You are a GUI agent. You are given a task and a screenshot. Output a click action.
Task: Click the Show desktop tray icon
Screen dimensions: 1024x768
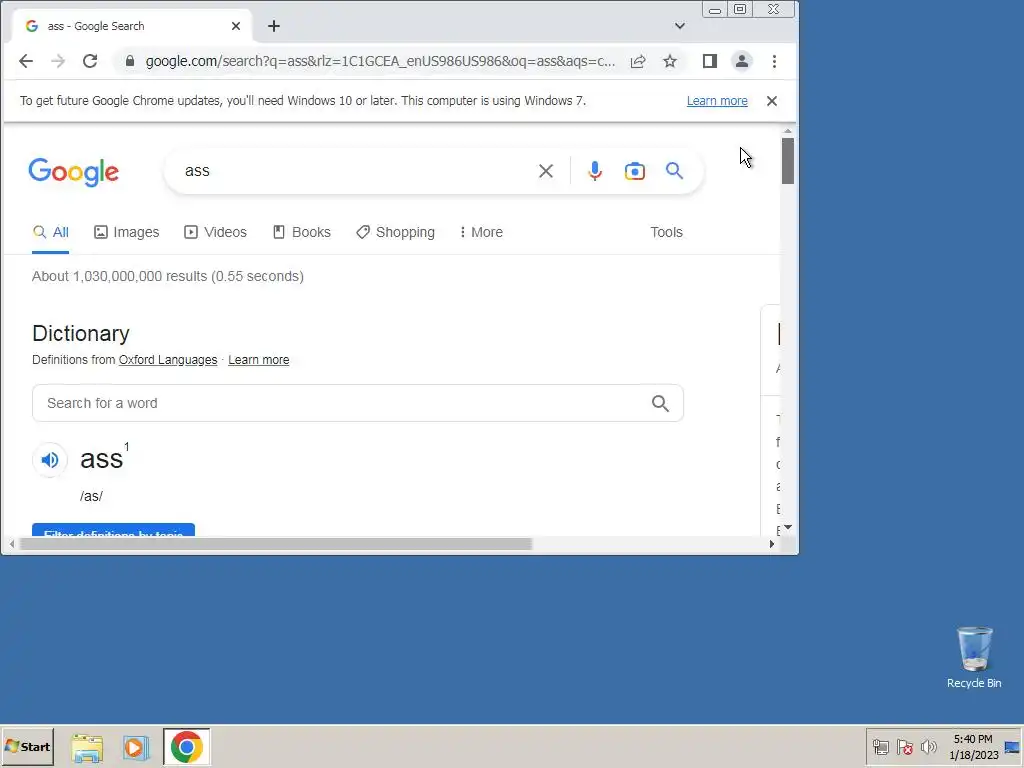click(x=1012, y=747)
